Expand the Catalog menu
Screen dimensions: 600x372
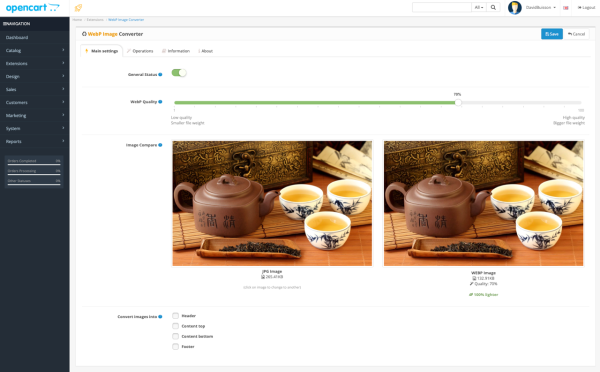point(34,51)
